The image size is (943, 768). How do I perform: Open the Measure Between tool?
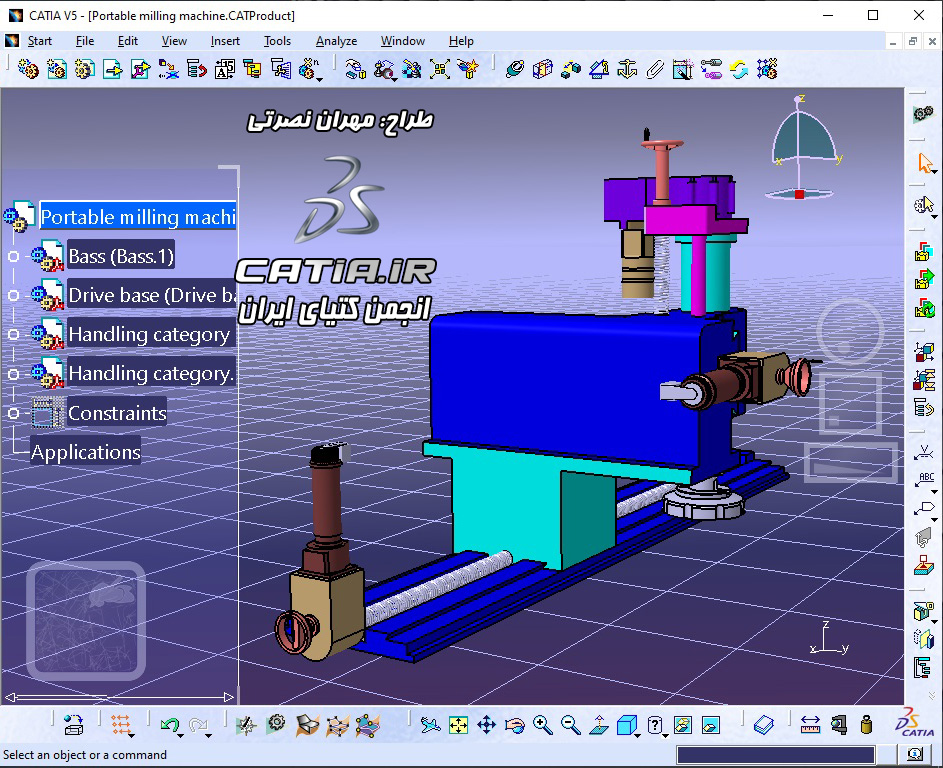[810, 725]
